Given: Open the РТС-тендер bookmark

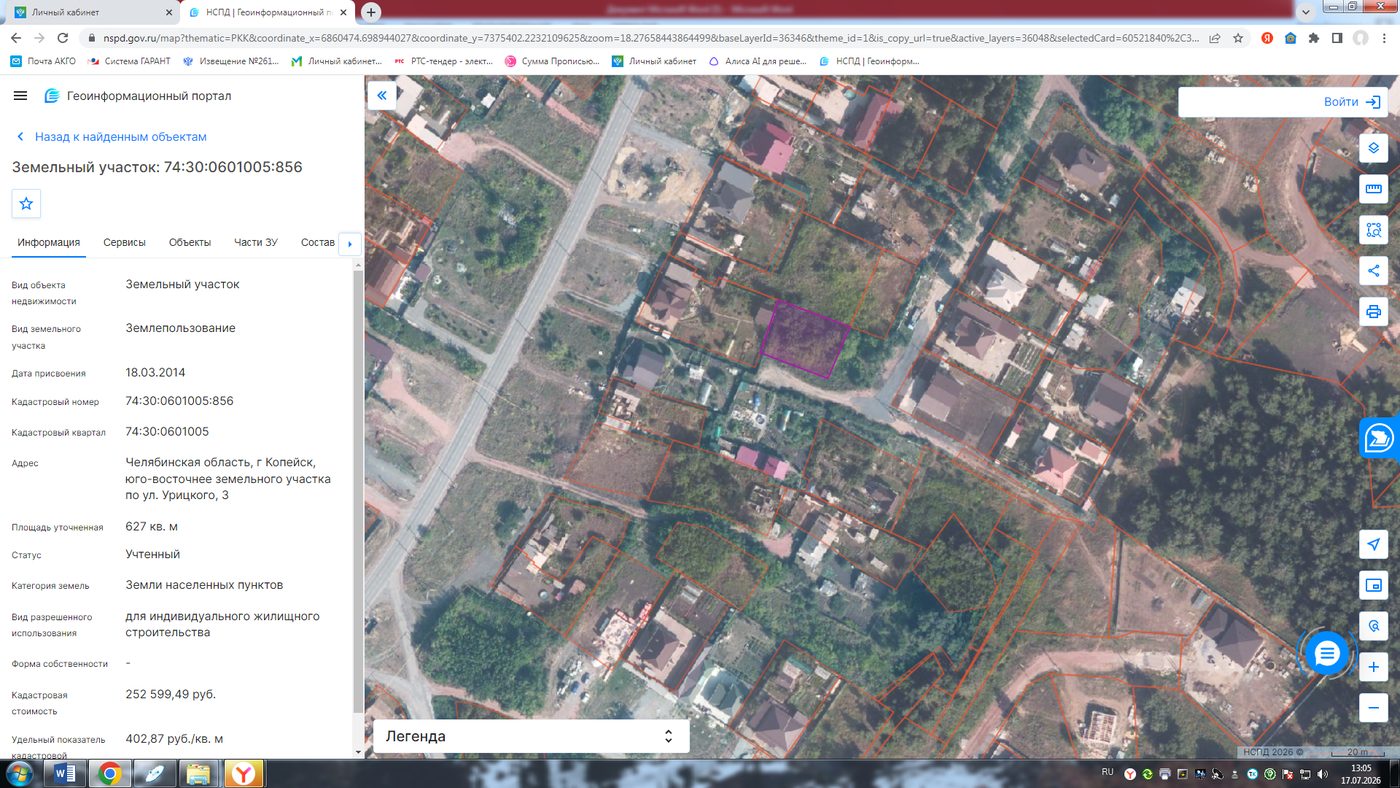Looking at the screenshot, I should click(443, 61).
